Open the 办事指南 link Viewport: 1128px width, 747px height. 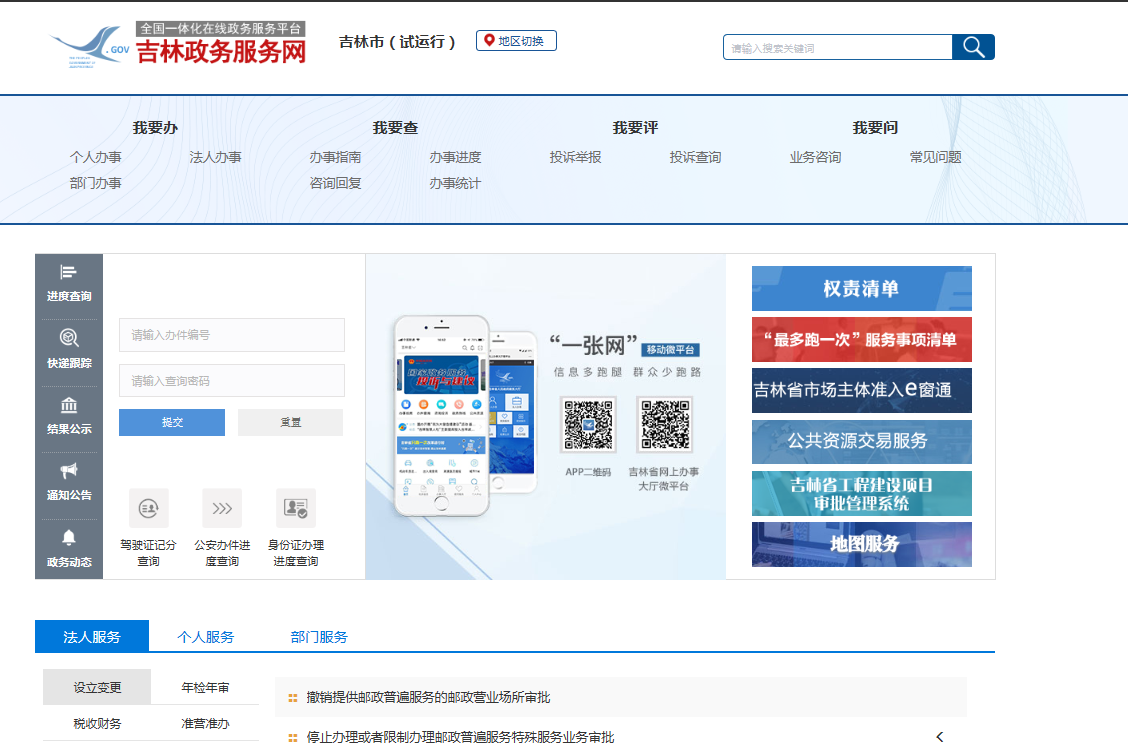pyautogui.click(x=335, y=157)
